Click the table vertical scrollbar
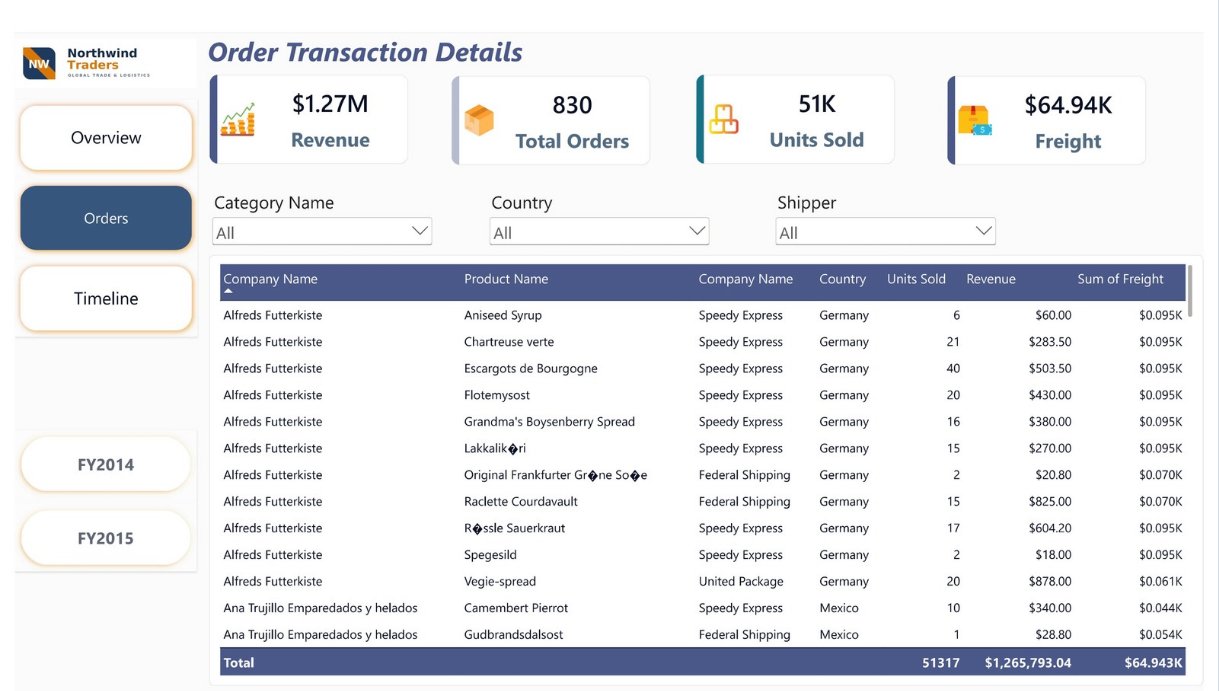This screenshot has height=691, width=1219. click(1190, 290)
